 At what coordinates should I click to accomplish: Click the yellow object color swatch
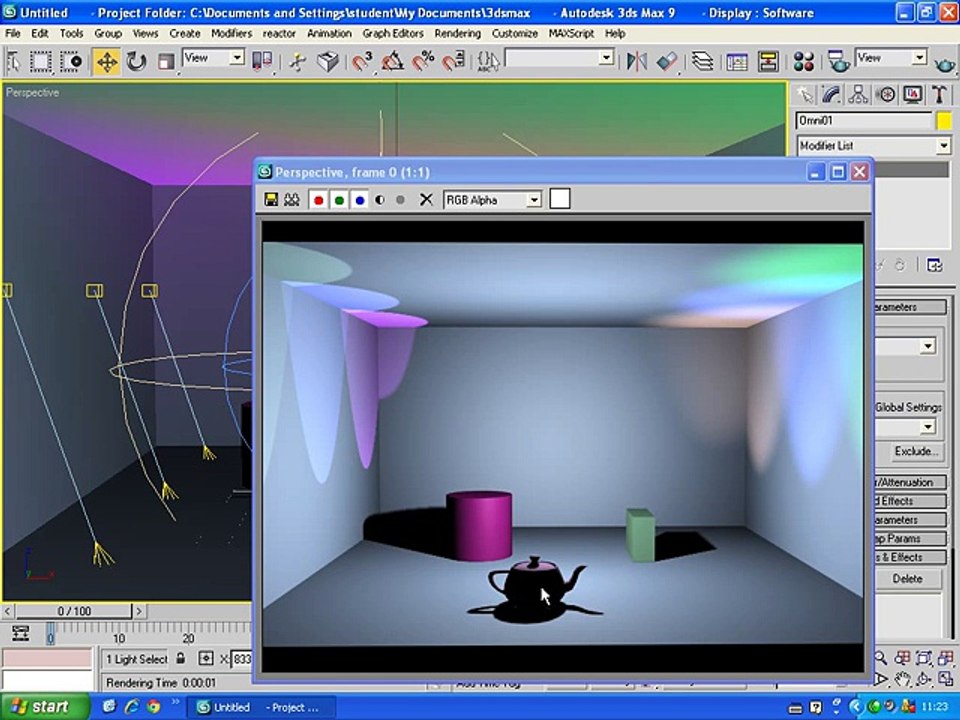[x=943, y=121]
